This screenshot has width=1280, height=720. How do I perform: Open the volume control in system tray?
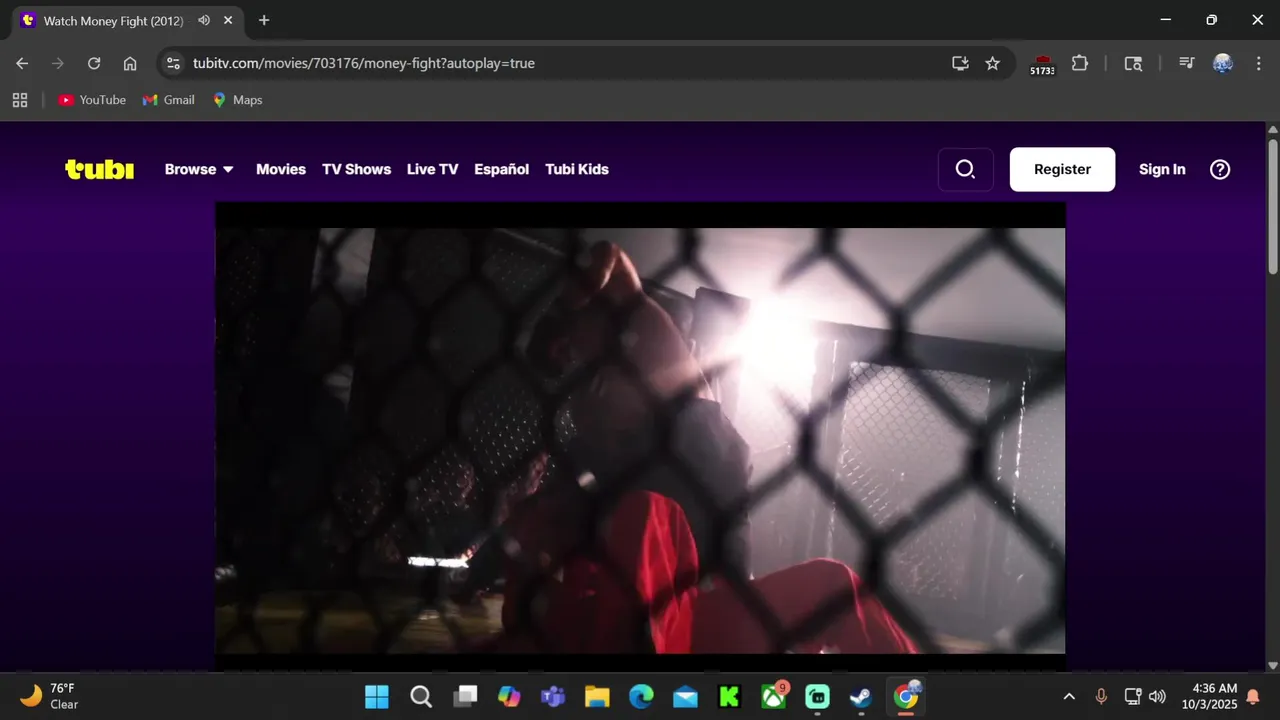click(1158, 697)
